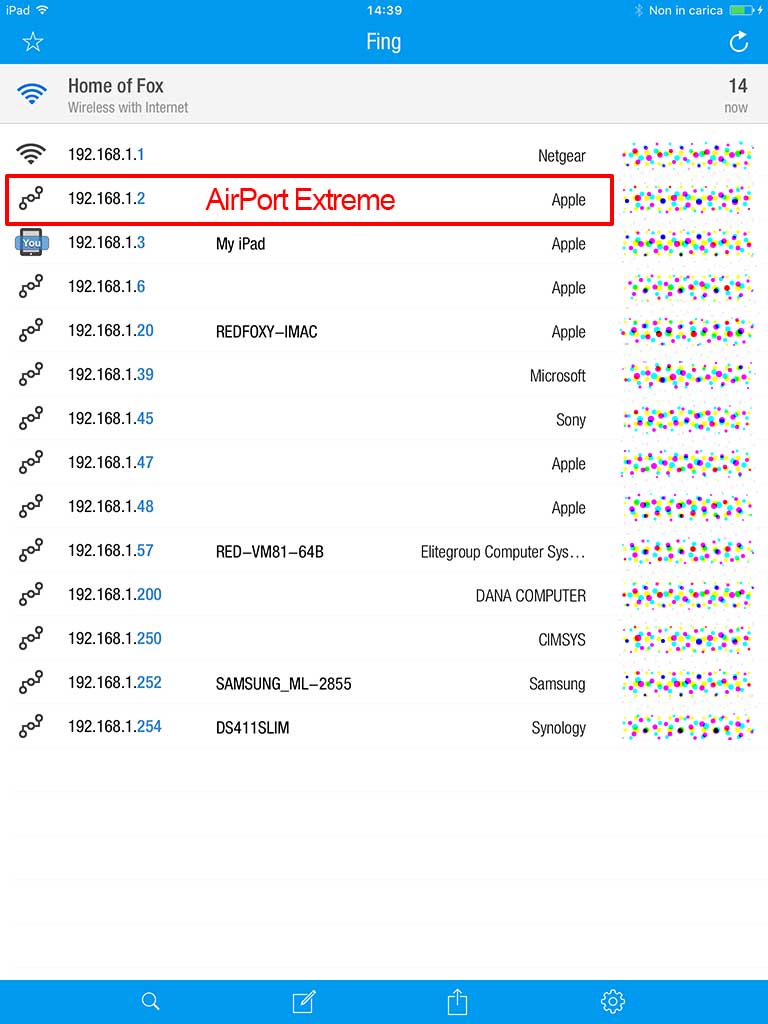Open the REDFOXY–IMAC device name
768x1024 pixels.
pyautogui.click(x=266, y=332)
